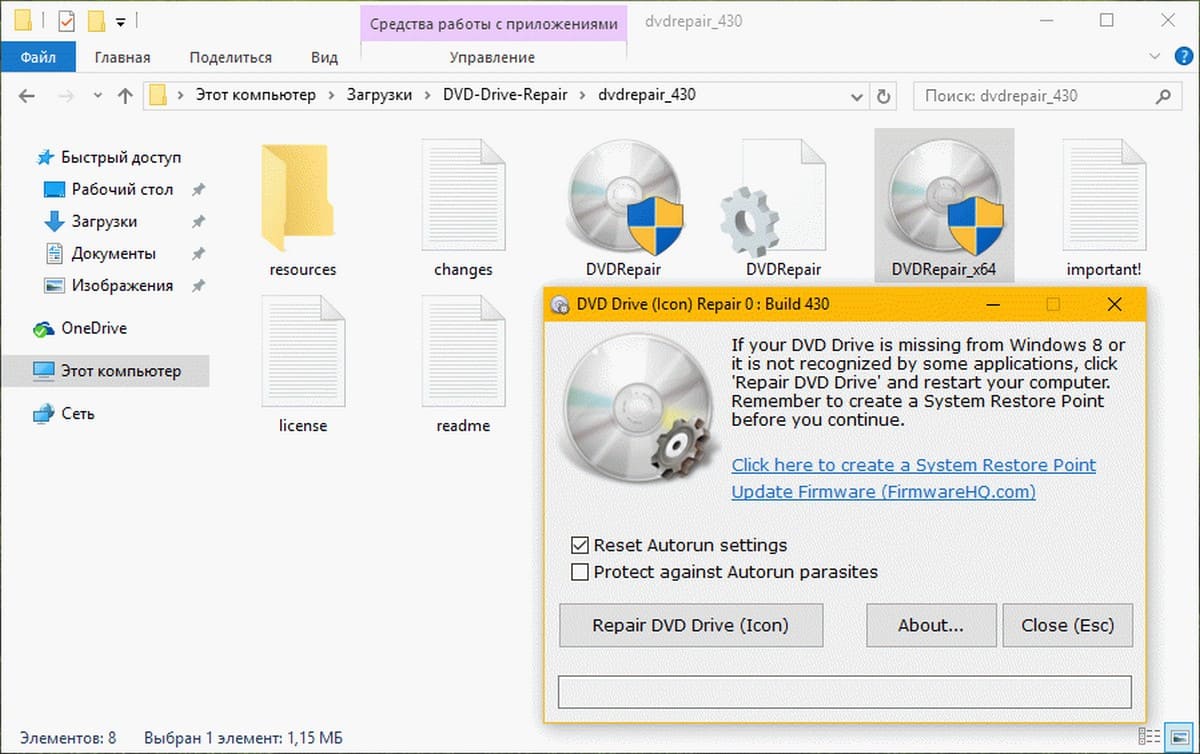Screen dimensions: 1200x754
Task: Select the DVDRepair disc application icon
Action: [x=623, y=198]
